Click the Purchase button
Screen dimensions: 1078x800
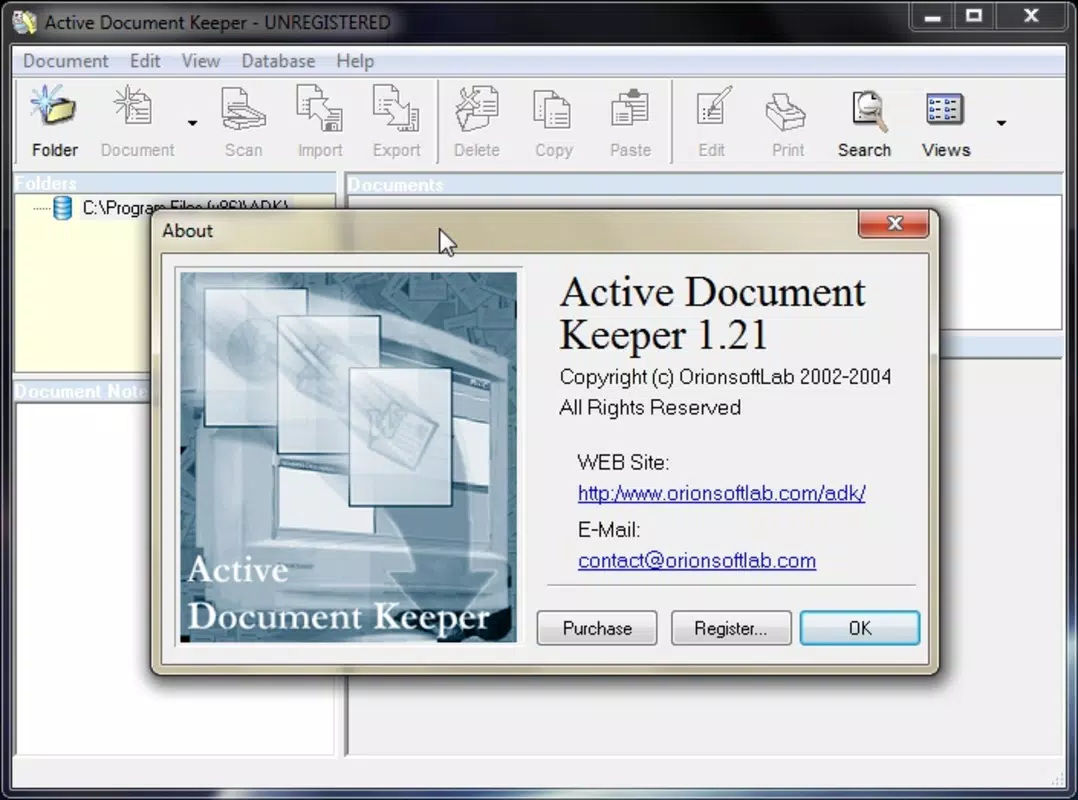pos(597,628)
